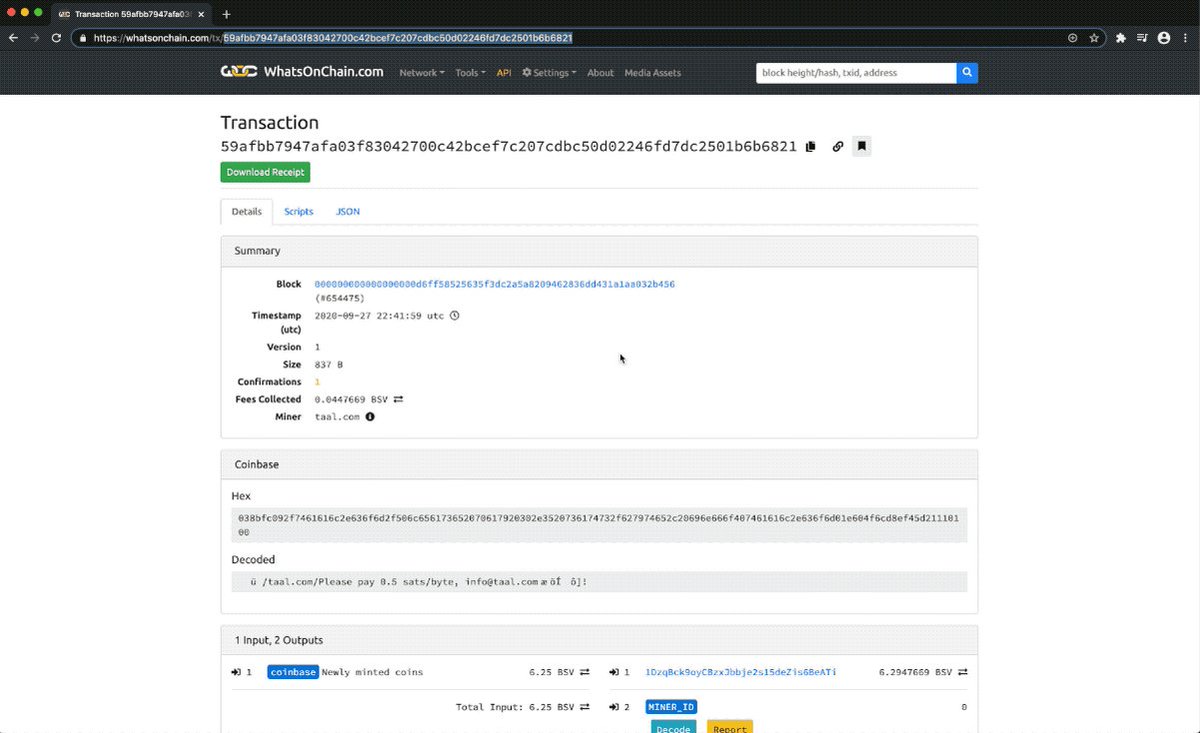The height and width of the screenshot is (733, 1200).
Task: Click swap icon beside coinbase 6.25 BSV
Action: tap(584, 672)
